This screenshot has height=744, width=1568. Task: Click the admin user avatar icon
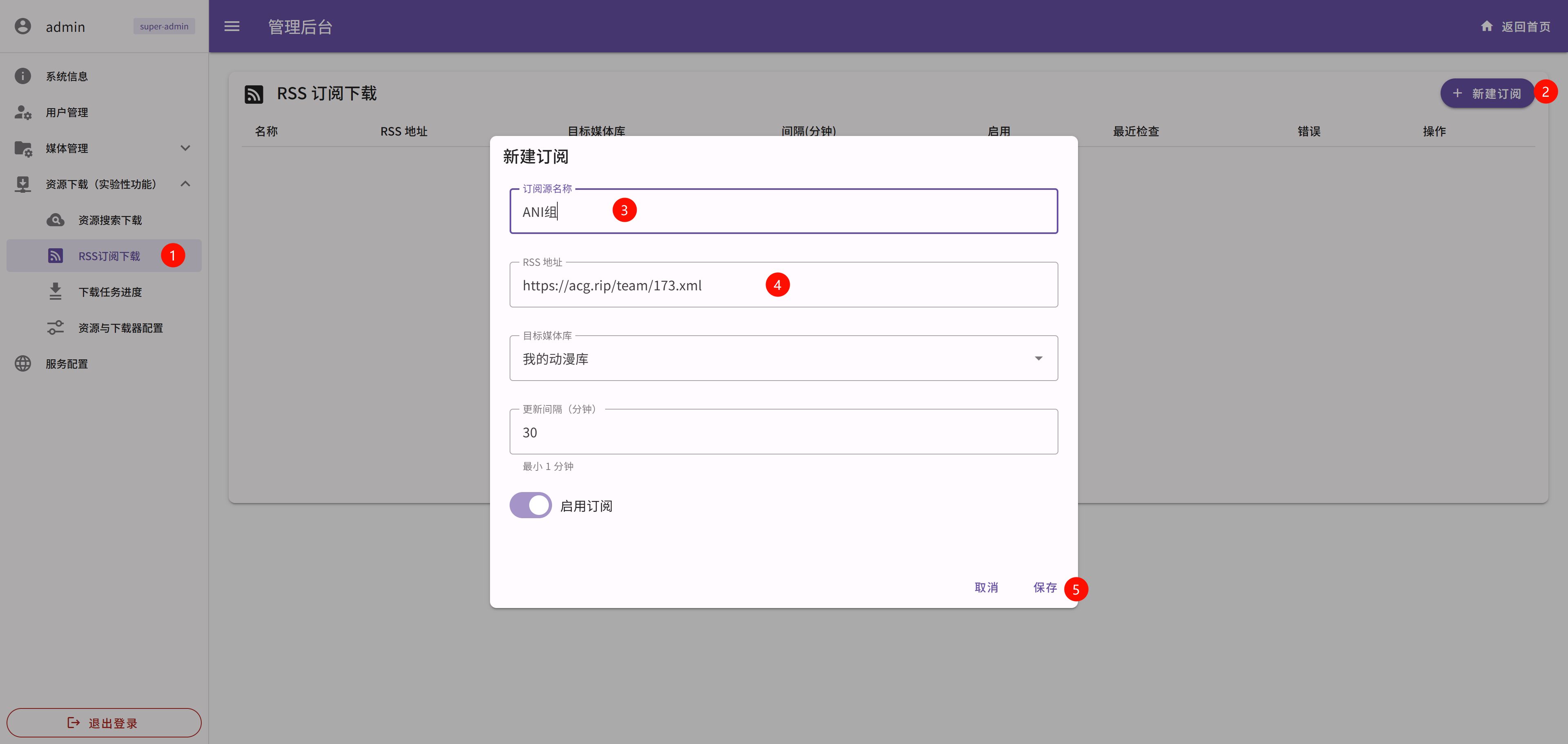coord(22,26)
